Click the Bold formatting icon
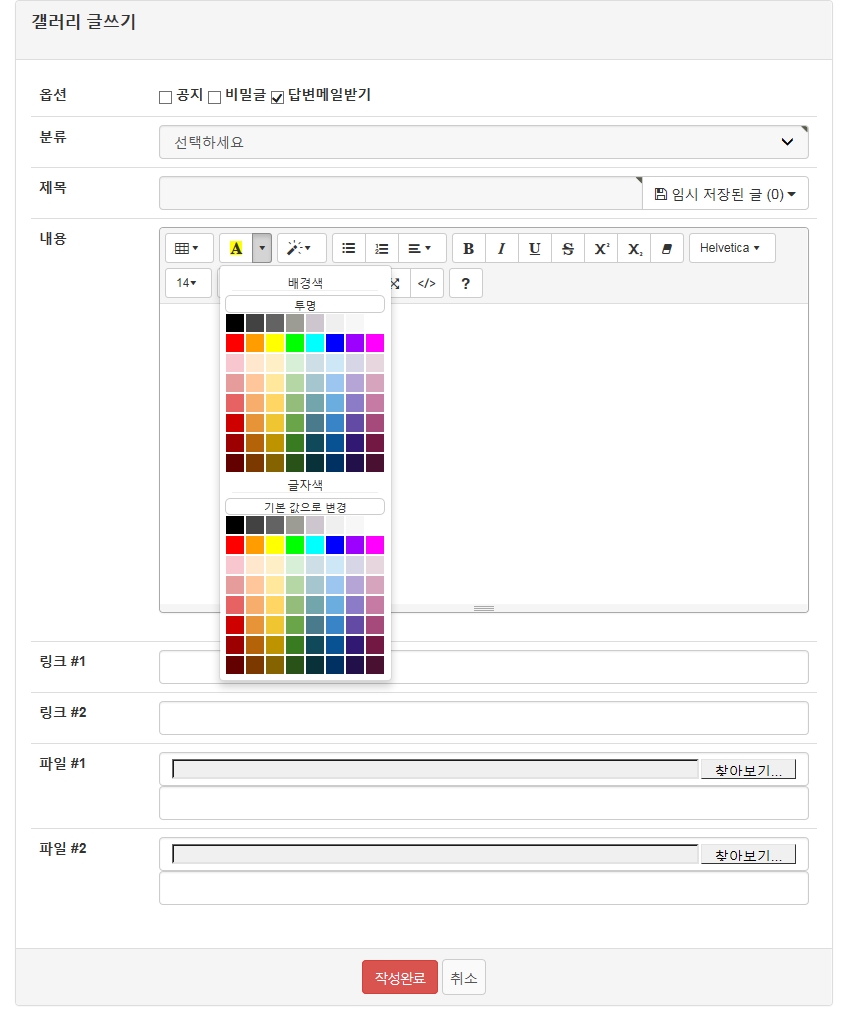 pos(468,248)
